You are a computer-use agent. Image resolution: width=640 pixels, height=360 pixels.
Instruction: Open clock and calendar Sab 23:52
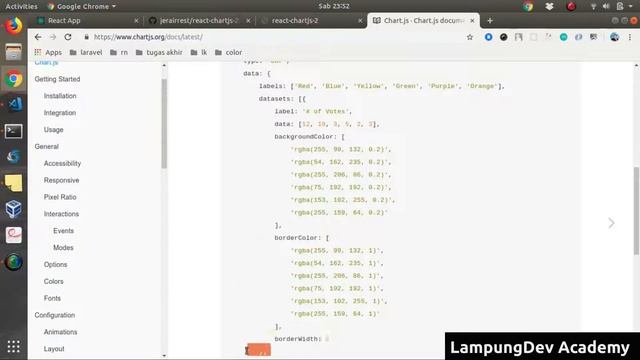[334, 6]
